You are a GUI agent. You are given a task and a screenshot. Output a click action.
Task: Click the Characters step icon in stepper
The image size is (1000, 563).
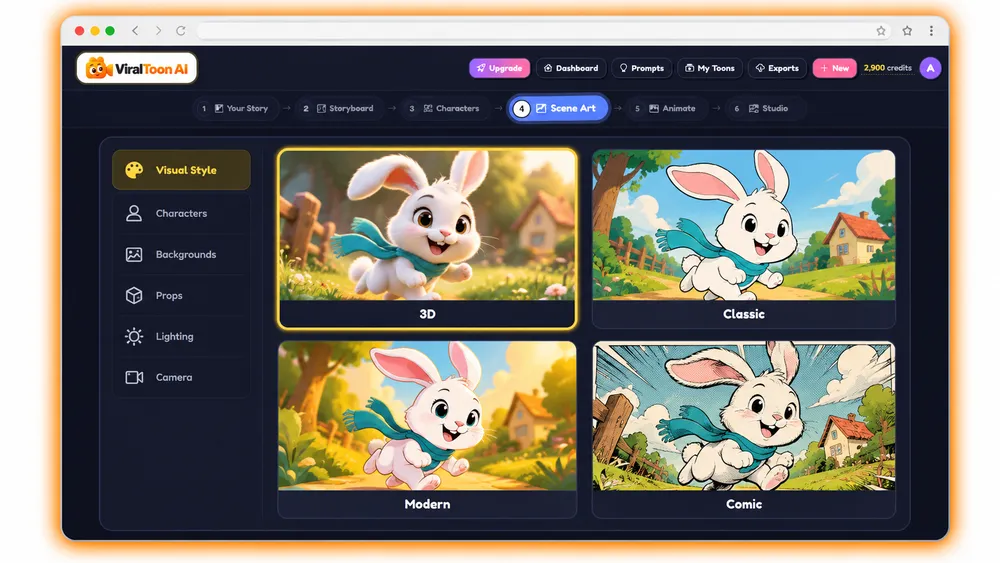point(428,108)
